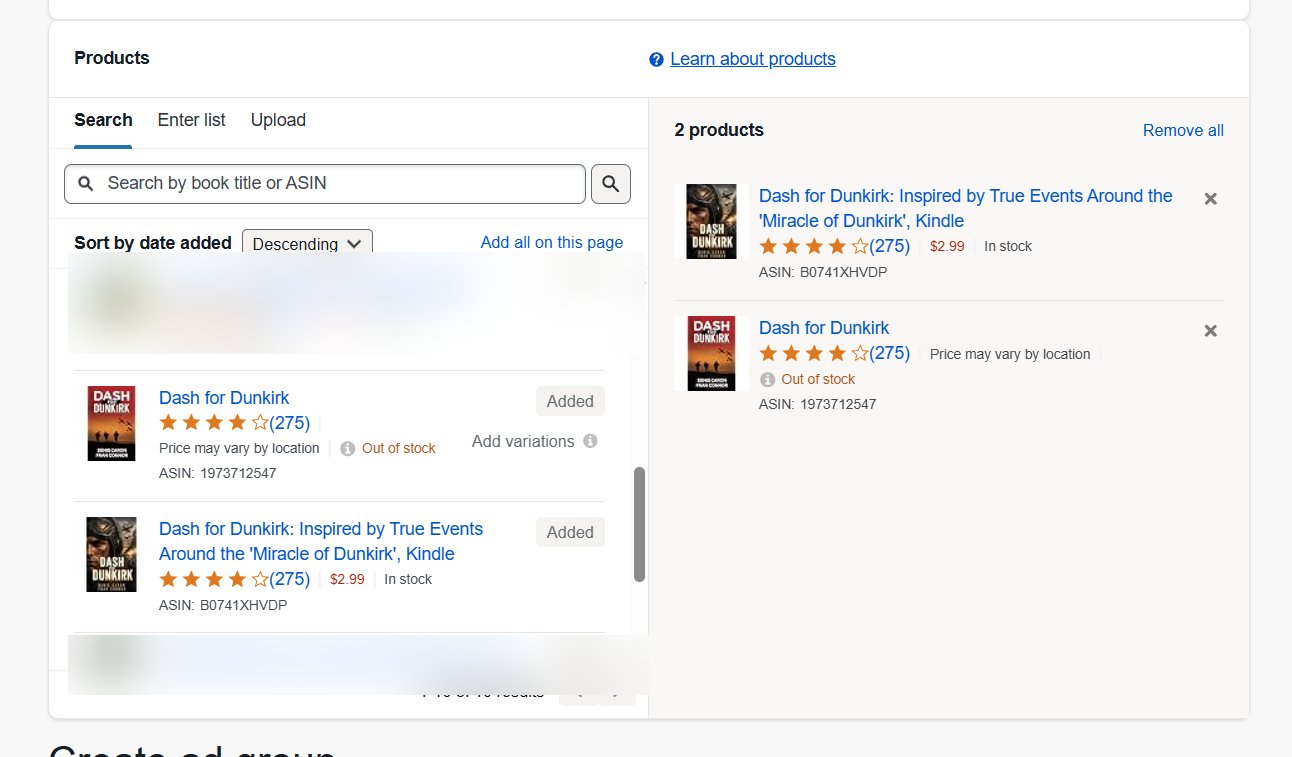
Task: Click ASIN: B0741XHVDP text in search results
Action: (x=223, y=605)
